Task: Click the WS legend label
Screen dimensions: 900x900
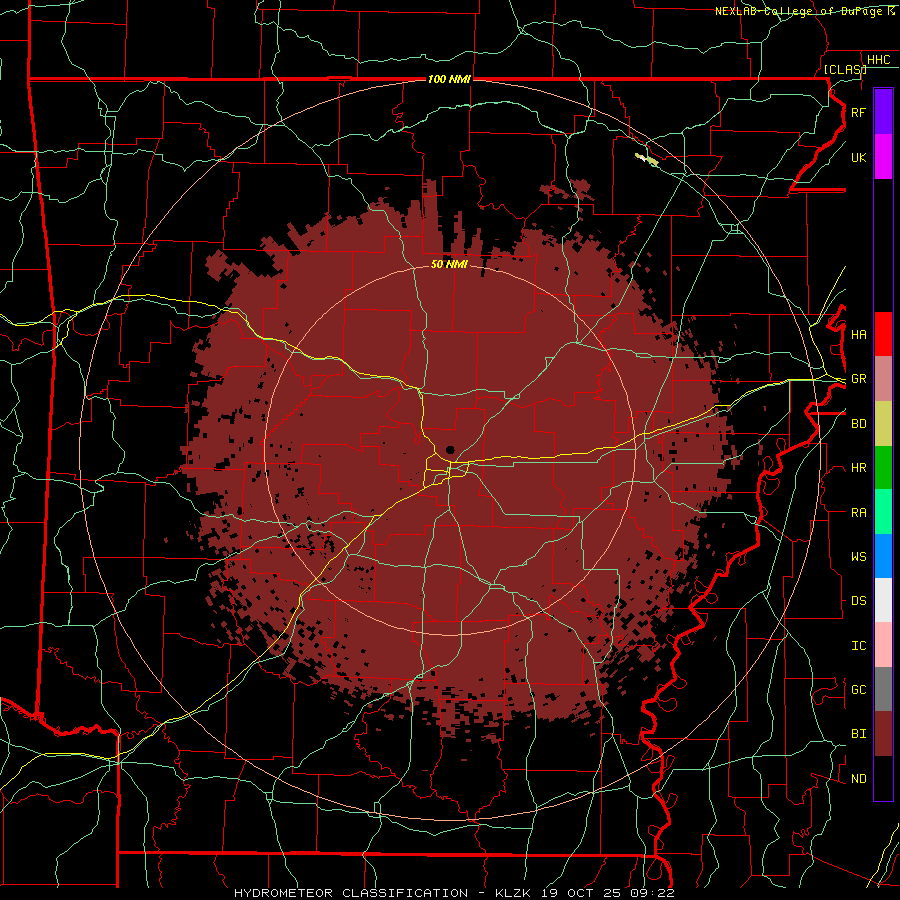Action: point(858,556)
